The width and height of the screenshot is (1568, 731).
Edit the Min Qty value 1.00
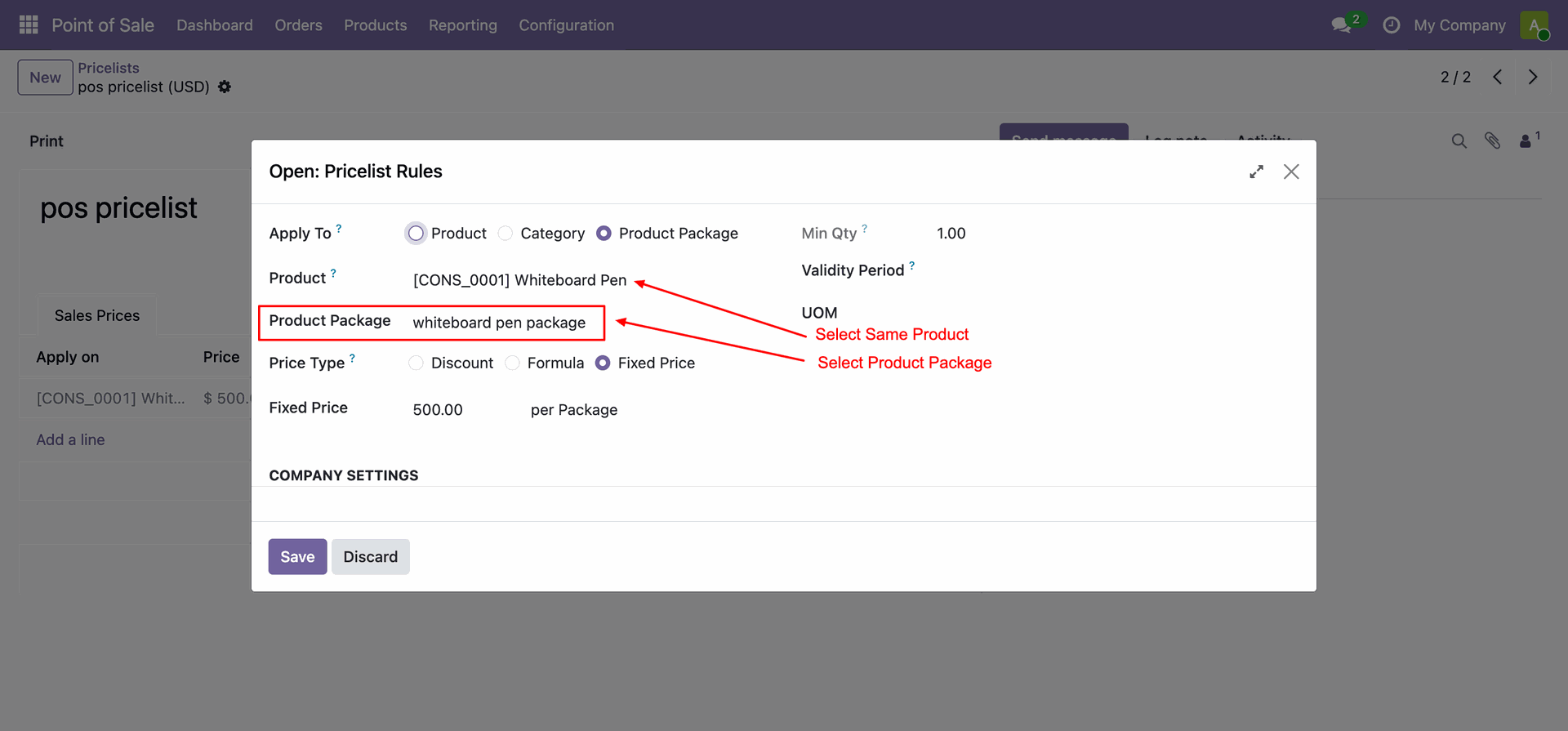[x=951, y=234]
